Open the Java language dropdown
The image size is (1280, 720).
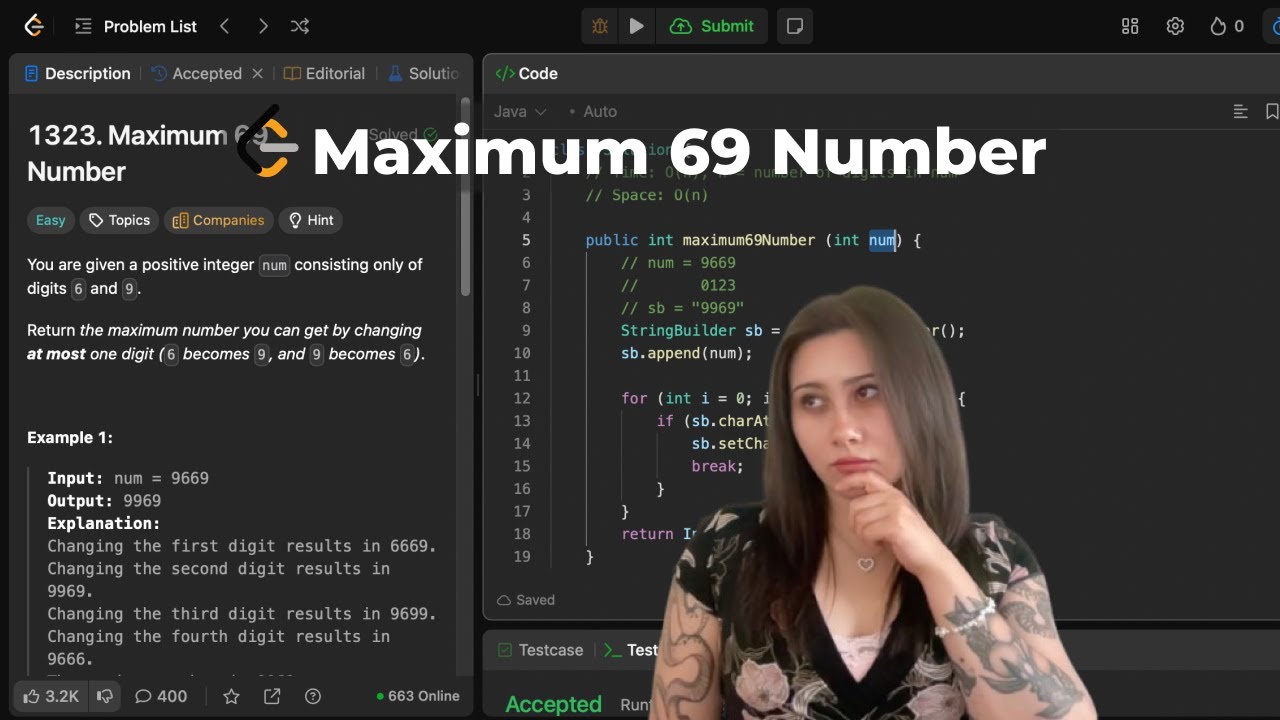point(520,111)
